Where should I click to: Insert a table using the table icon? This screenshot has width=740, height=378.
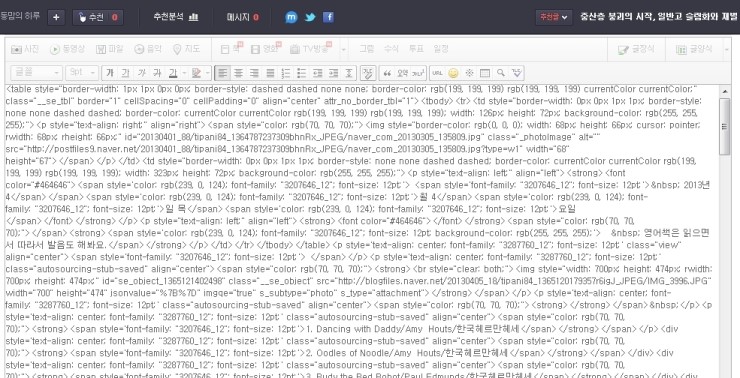coord(485,73)
